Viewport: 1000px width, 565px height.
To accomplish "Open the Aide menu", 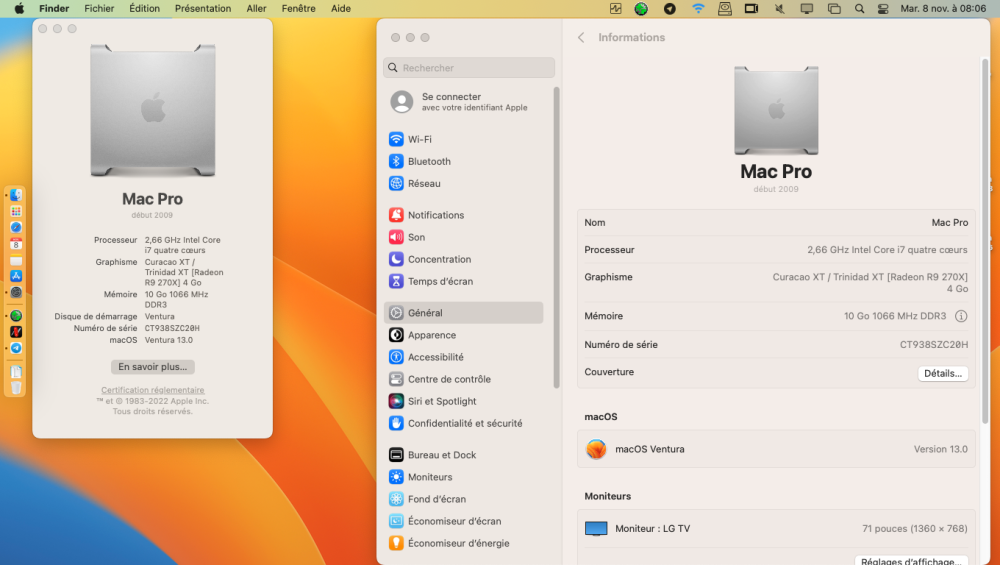I will (x=341, y=8).
